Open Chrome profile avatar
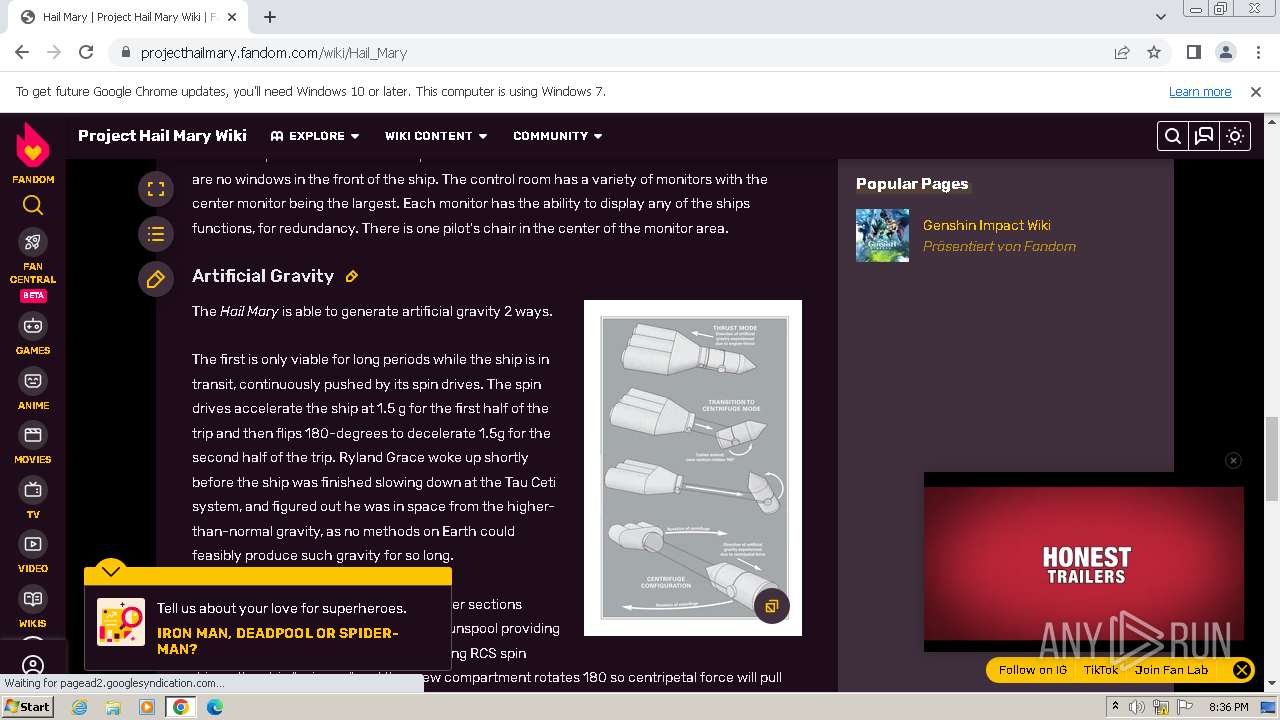Screen dimensions: 1280x720 pos(1226,52)
